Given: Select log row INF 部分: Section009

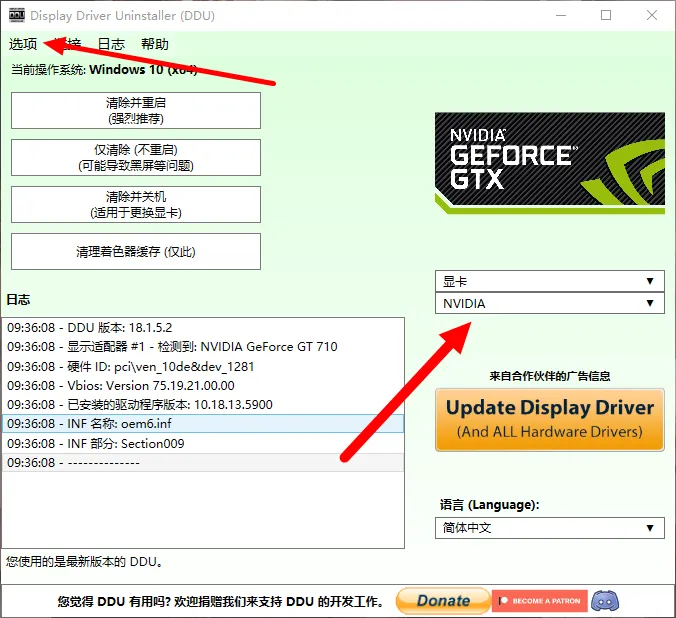Looking at the screenshot, I should point(203,443).
